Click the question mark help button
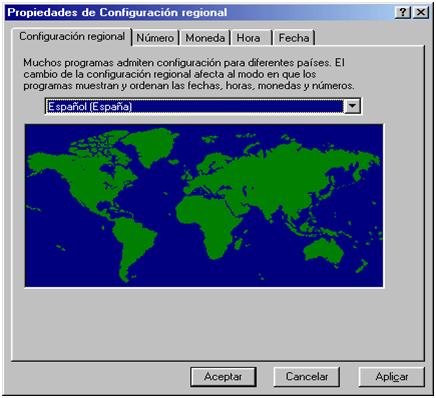Image resolution: width=436 pixels, height=398 pixels. click(x=403, y=12)
